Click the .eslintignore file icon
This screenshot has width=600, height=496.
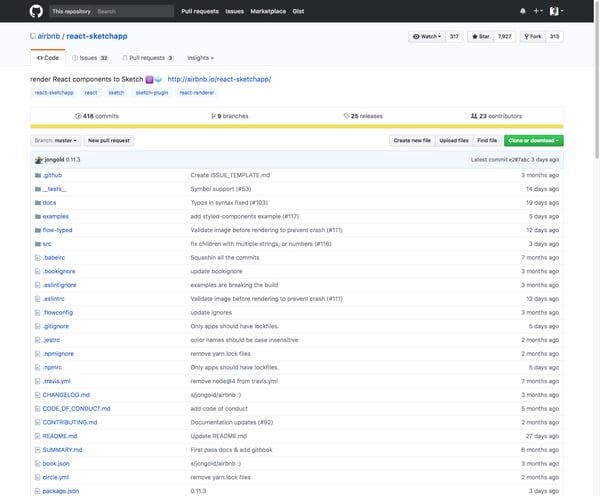coord(38,285)
